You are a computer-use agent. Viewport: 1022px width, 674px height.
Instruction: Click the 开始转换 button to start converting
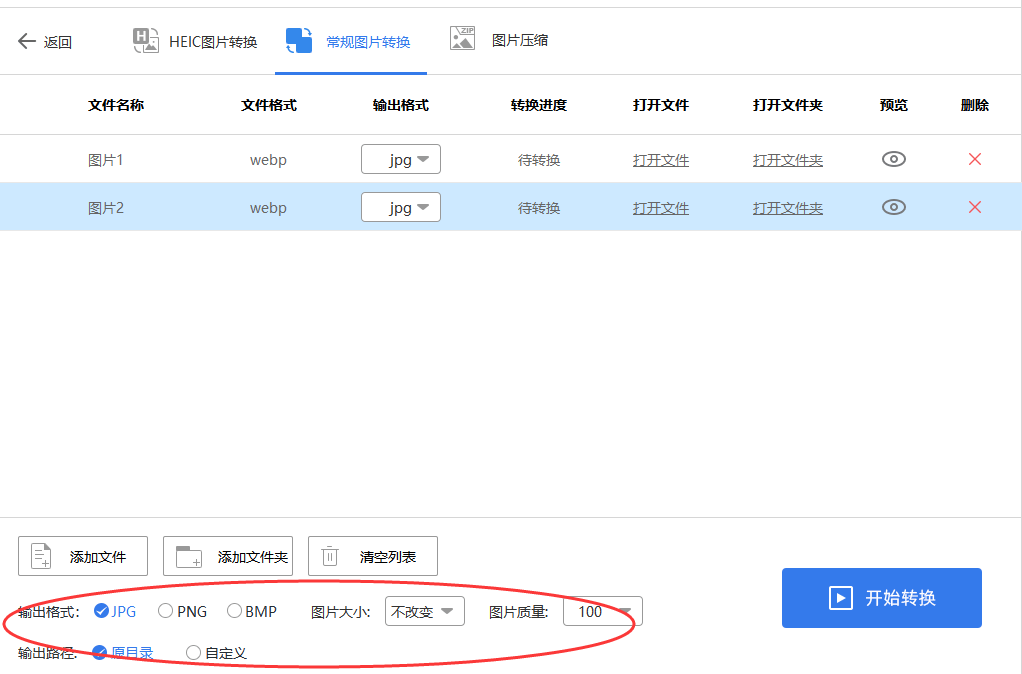(x=881, y=598)
